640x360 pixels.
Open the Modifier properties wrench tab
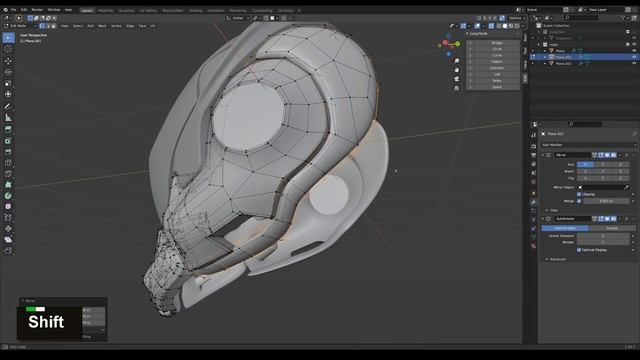coord(533,202)
